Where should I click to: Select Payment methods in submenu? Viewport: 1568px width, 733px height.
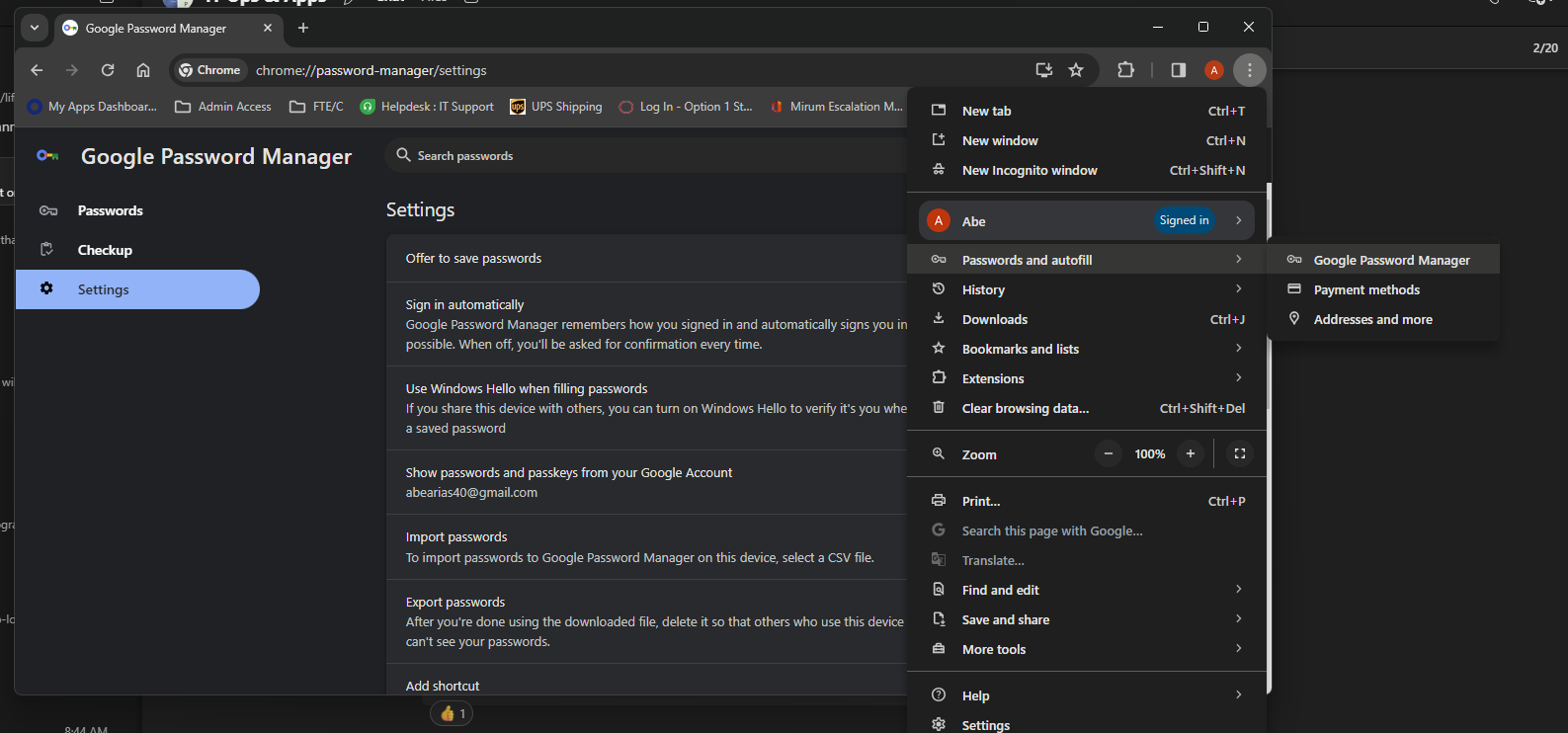coord(1384,289)
